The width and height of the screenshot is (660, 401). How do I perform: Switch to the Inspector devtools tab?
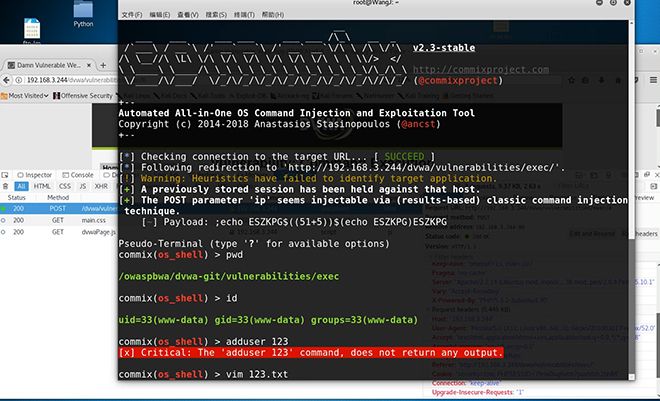[x=35, y=175]
